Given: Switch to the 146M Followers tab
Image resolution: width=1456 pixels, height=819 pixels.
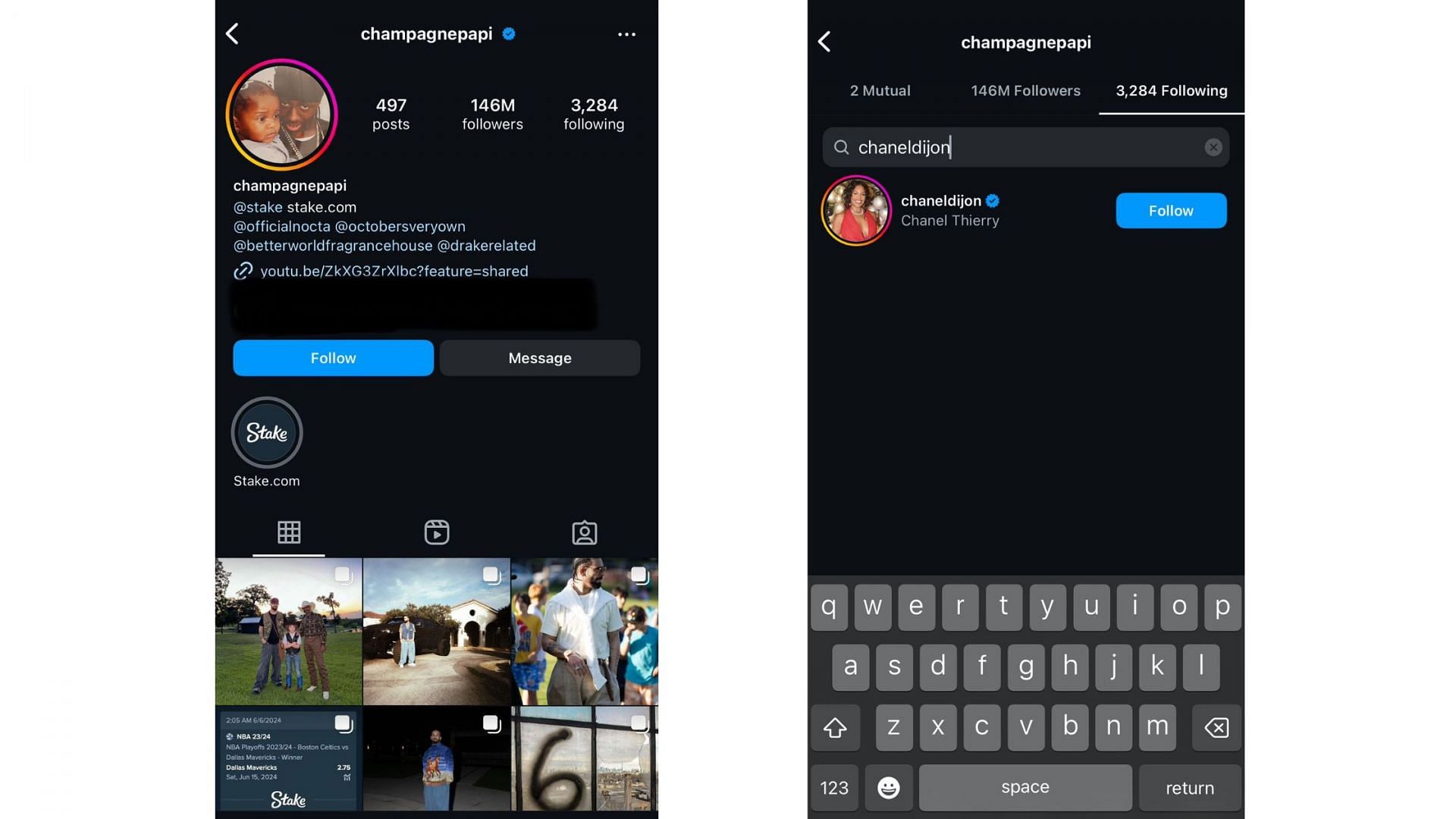Looking at the screenshot, I should [x=1025, y=91].
